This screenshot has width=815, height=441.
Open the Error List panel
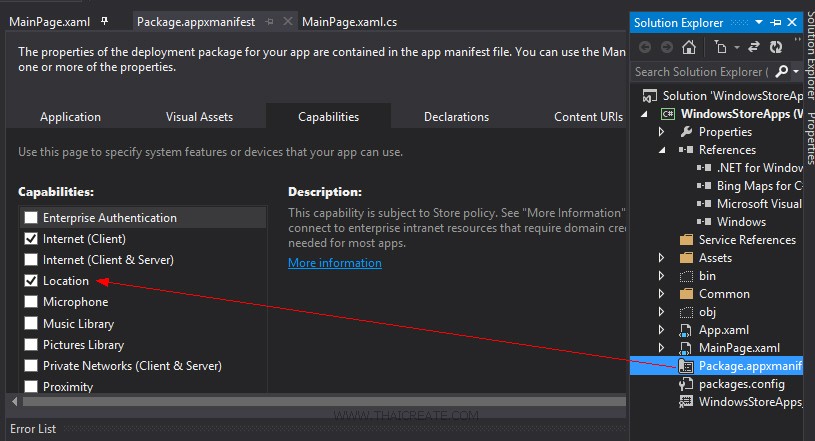(32, 429)
